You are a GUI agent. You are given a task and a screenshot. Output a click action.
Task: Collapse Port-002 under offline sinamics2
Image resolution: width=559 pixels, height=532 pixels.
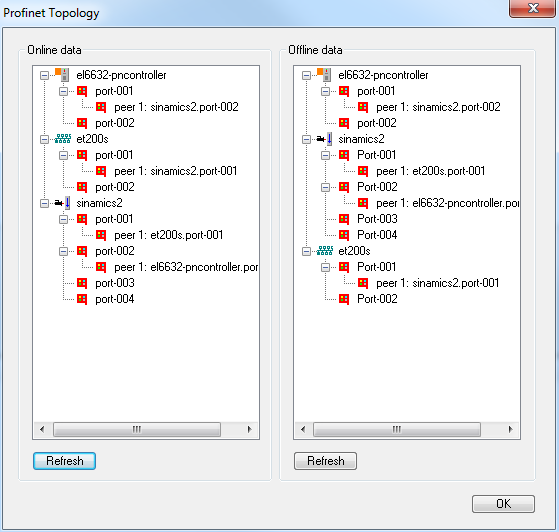click(x=325, y=187)
